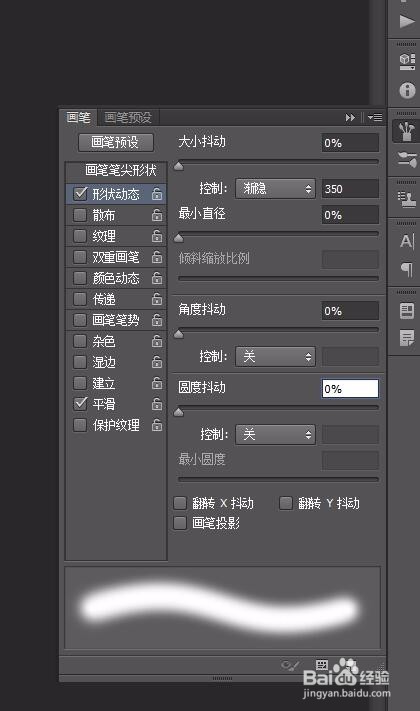Open the Notes panel icon
Image resolution: width=420 pixels, height=711 pixels.
(x=406, y=338)
